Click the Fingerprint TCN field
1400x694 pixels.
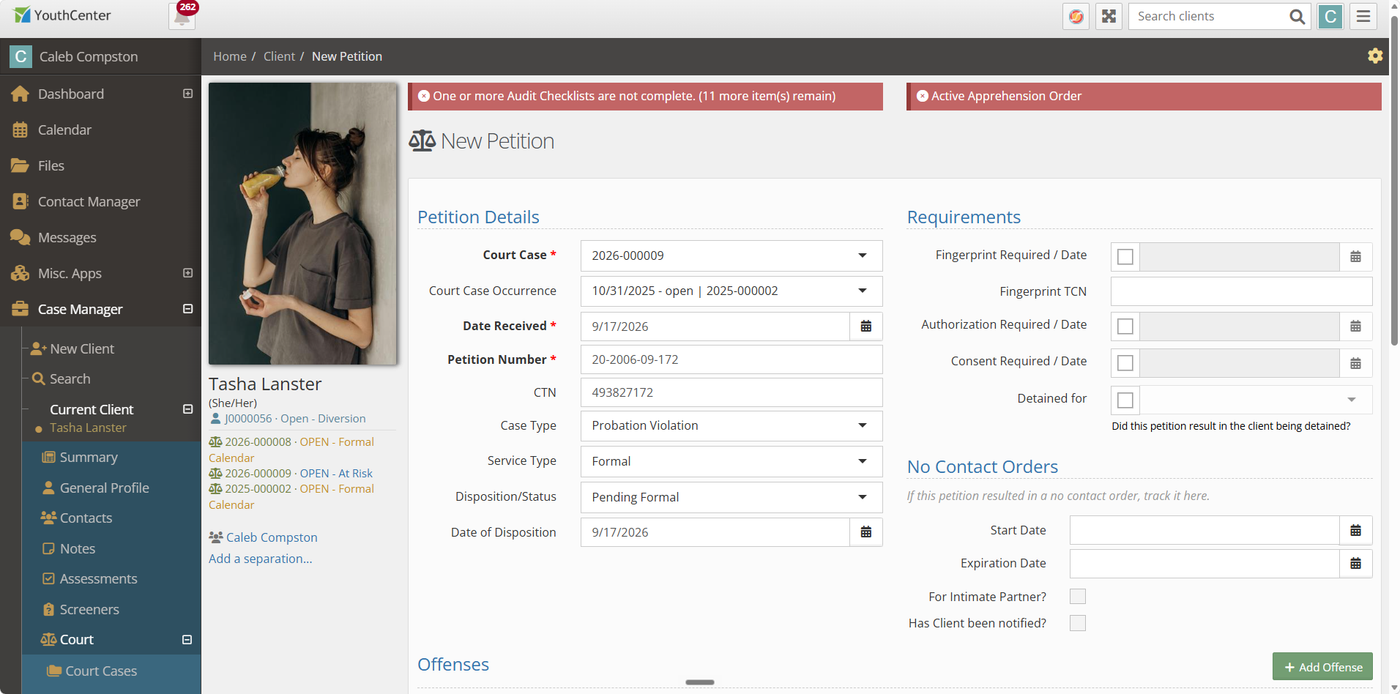[1241, 292]
